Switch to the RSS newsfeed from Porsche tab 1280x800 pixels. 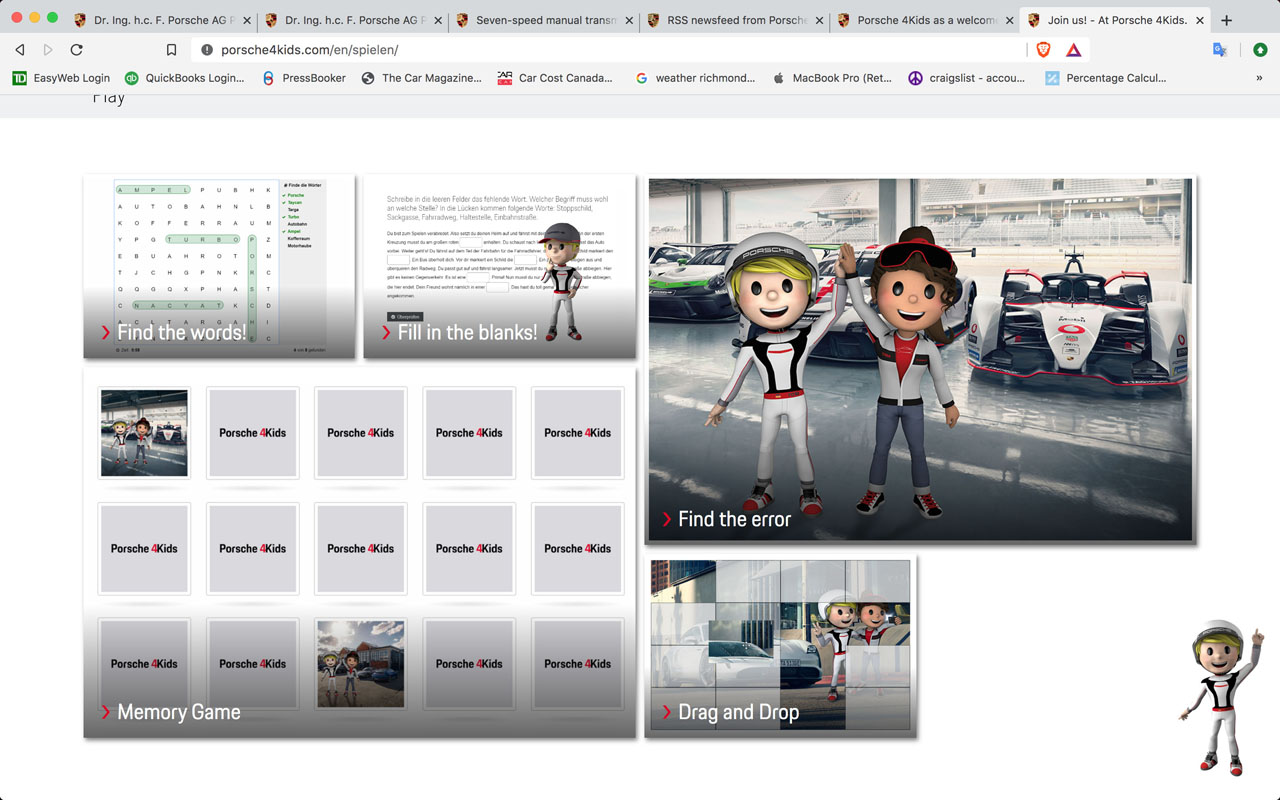click(735, 20)
